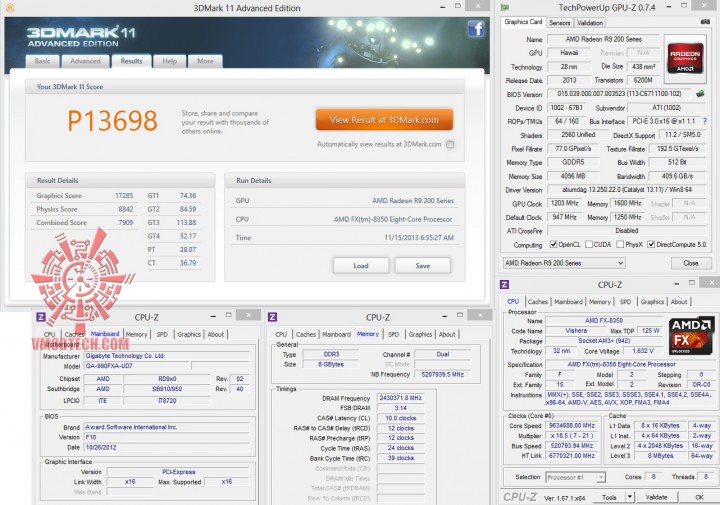Click the Save button in Run Details
This screenshot has width=720, height=505.
pyautogui.click(x=422, y=265)
